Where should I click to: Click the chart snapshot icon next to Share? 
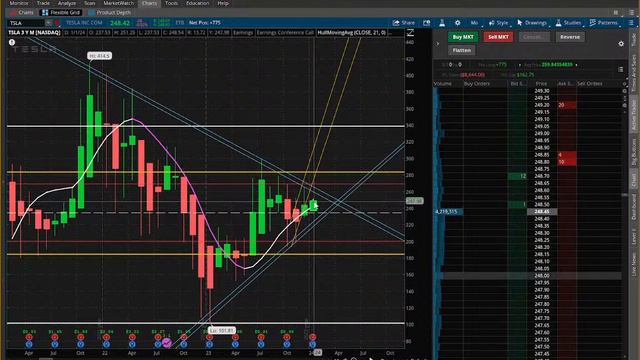pyautogui.click(x=427, y=23)
